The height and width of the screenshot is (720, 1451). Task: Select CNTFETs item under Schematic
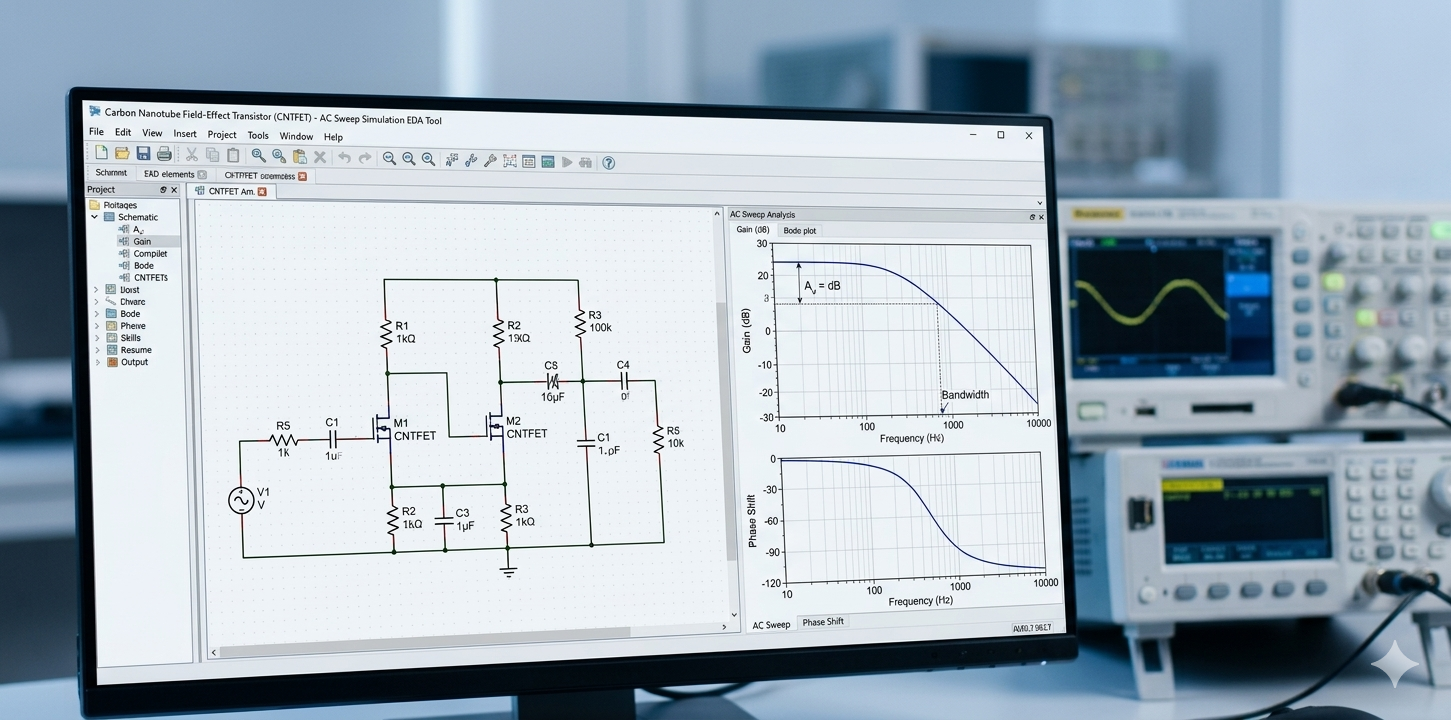(x=150, y=277)
